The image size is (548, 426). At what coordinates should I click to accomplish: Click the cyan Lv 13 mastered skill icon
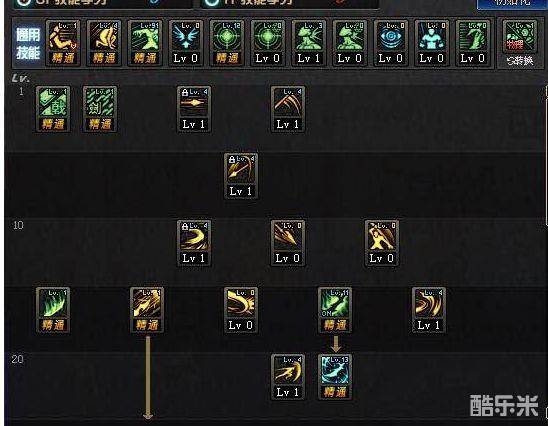click(335, 377)
